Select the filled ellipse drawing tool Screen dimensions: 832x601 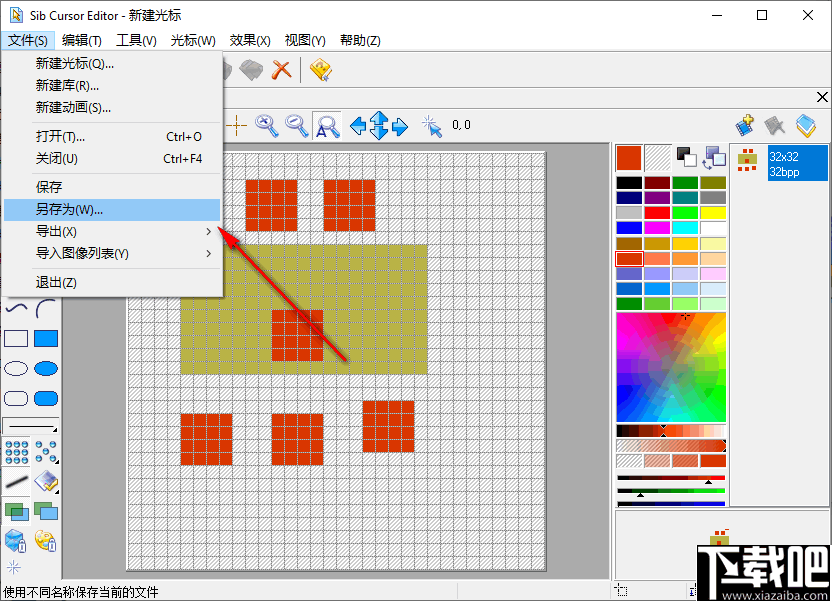pos(45,368)
